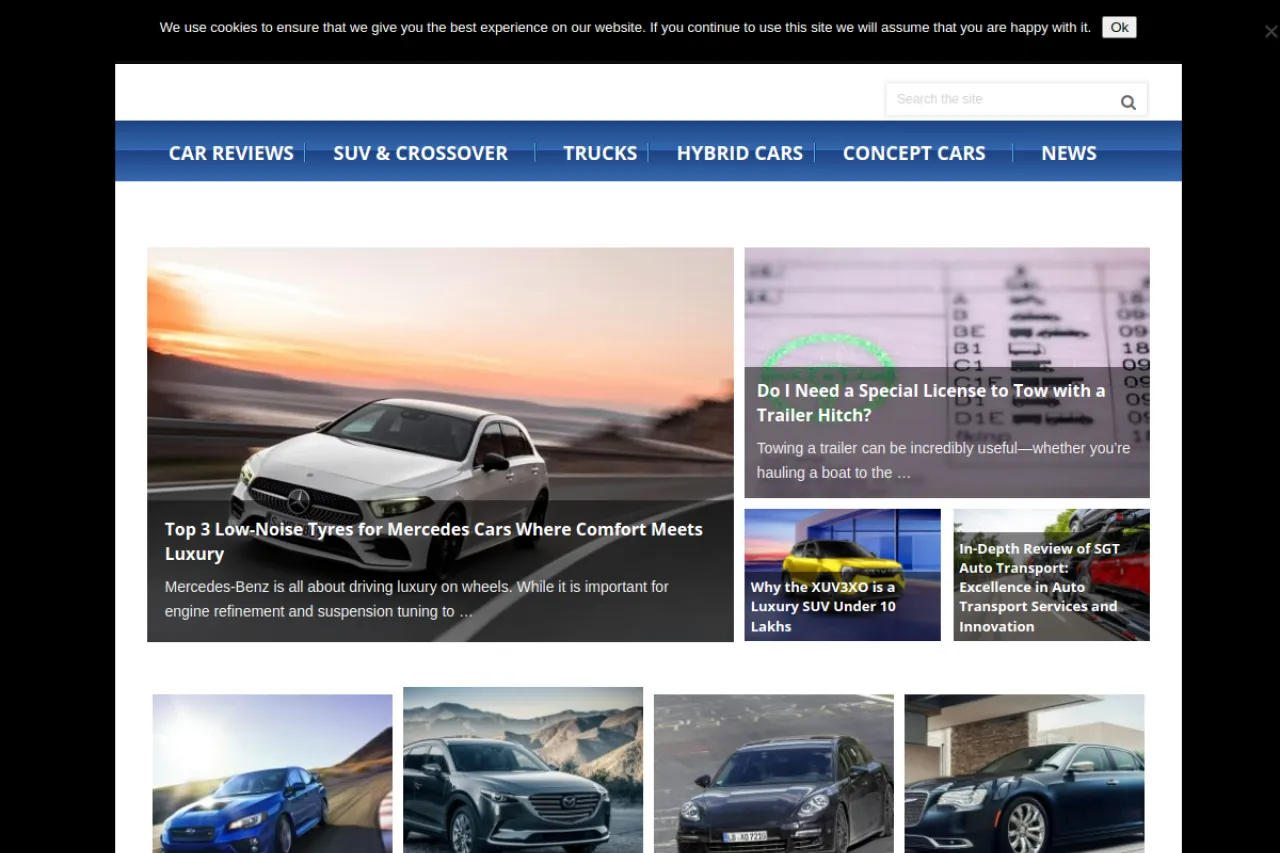Open the NEWS section
Viewport: 1280px width, 853px height.
[x=1068, y=152]
